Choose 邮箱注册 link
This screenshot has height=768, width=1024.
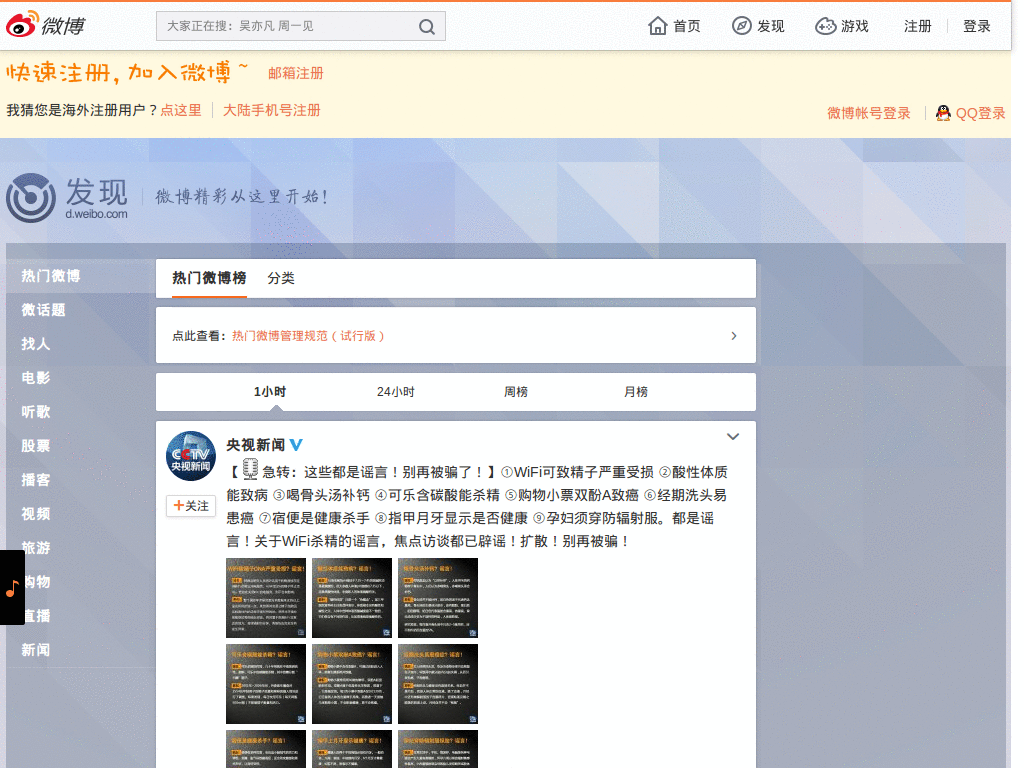296,73
